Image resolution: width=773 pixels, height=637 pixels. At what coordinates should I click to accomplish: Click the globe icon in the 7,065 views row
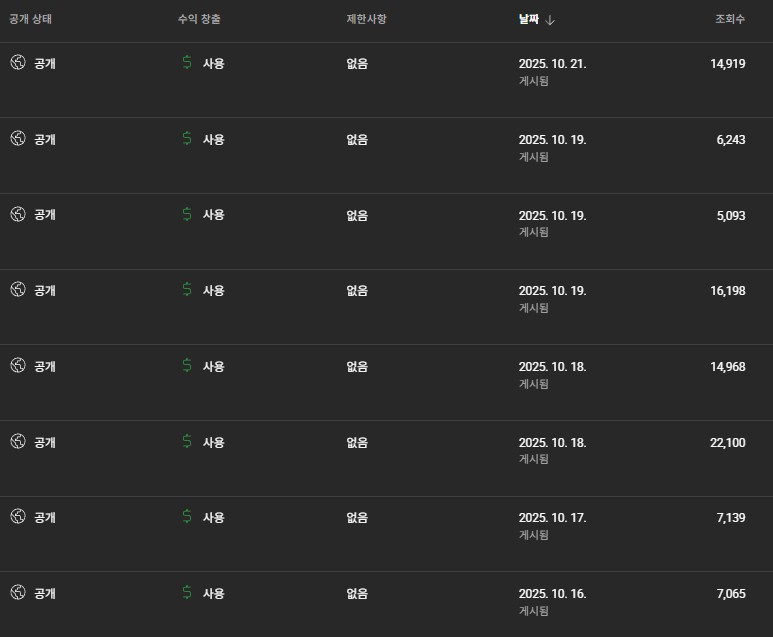pos(17,592)
